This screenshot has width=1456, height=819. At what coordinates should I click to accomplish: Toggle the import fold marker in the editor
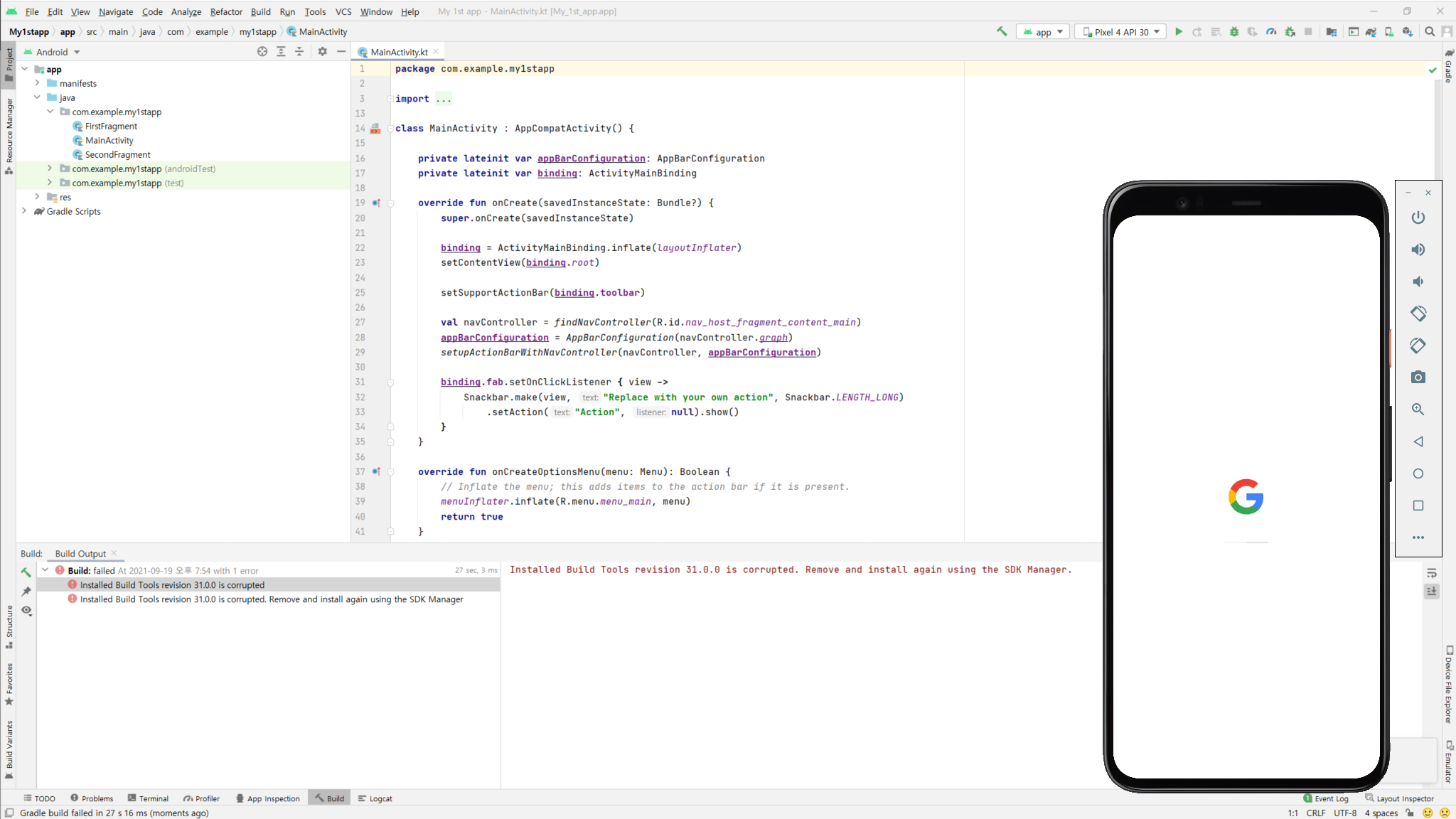[390, 99]
